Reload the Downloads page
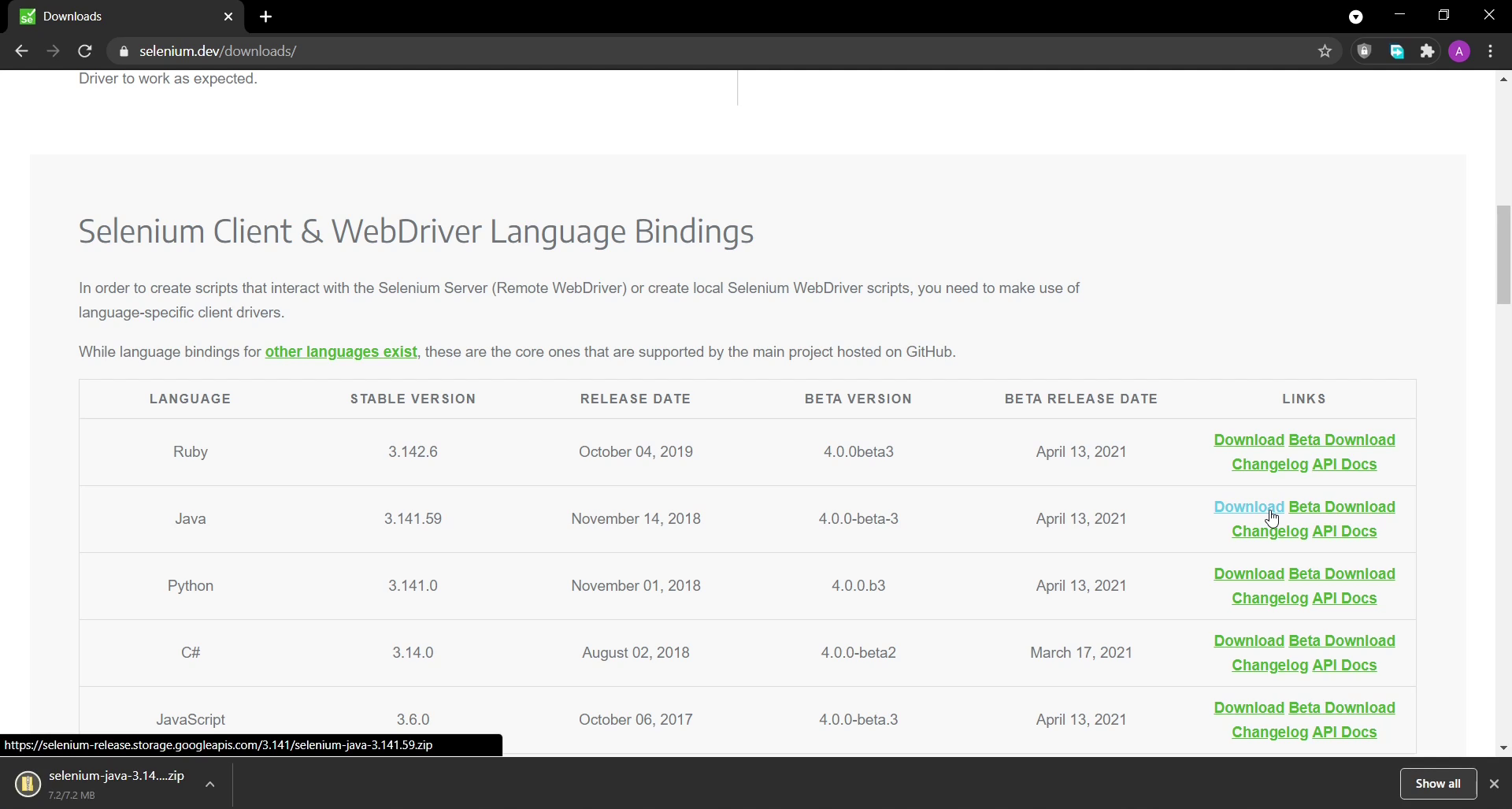Image resolution: width=1512 pixels, height=809 pixels. [x=85, y=51]
